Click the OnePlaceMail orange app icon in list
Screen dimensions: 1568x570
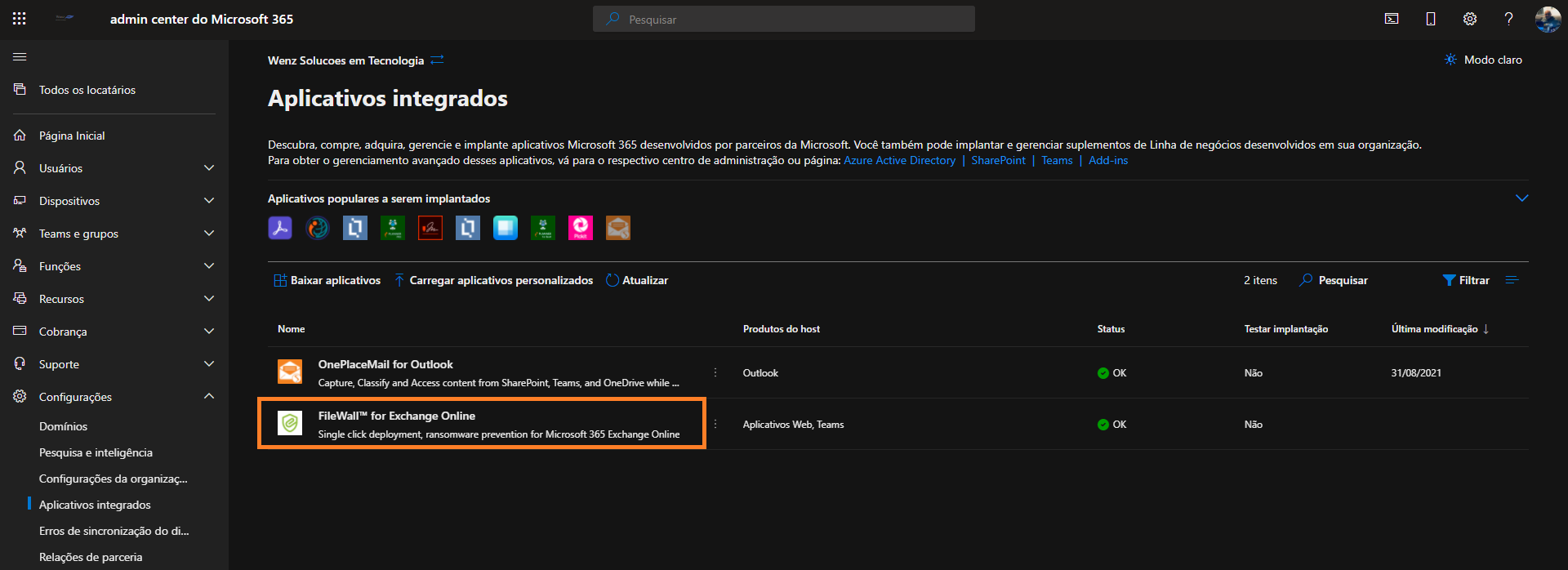[x=290, y=372]
